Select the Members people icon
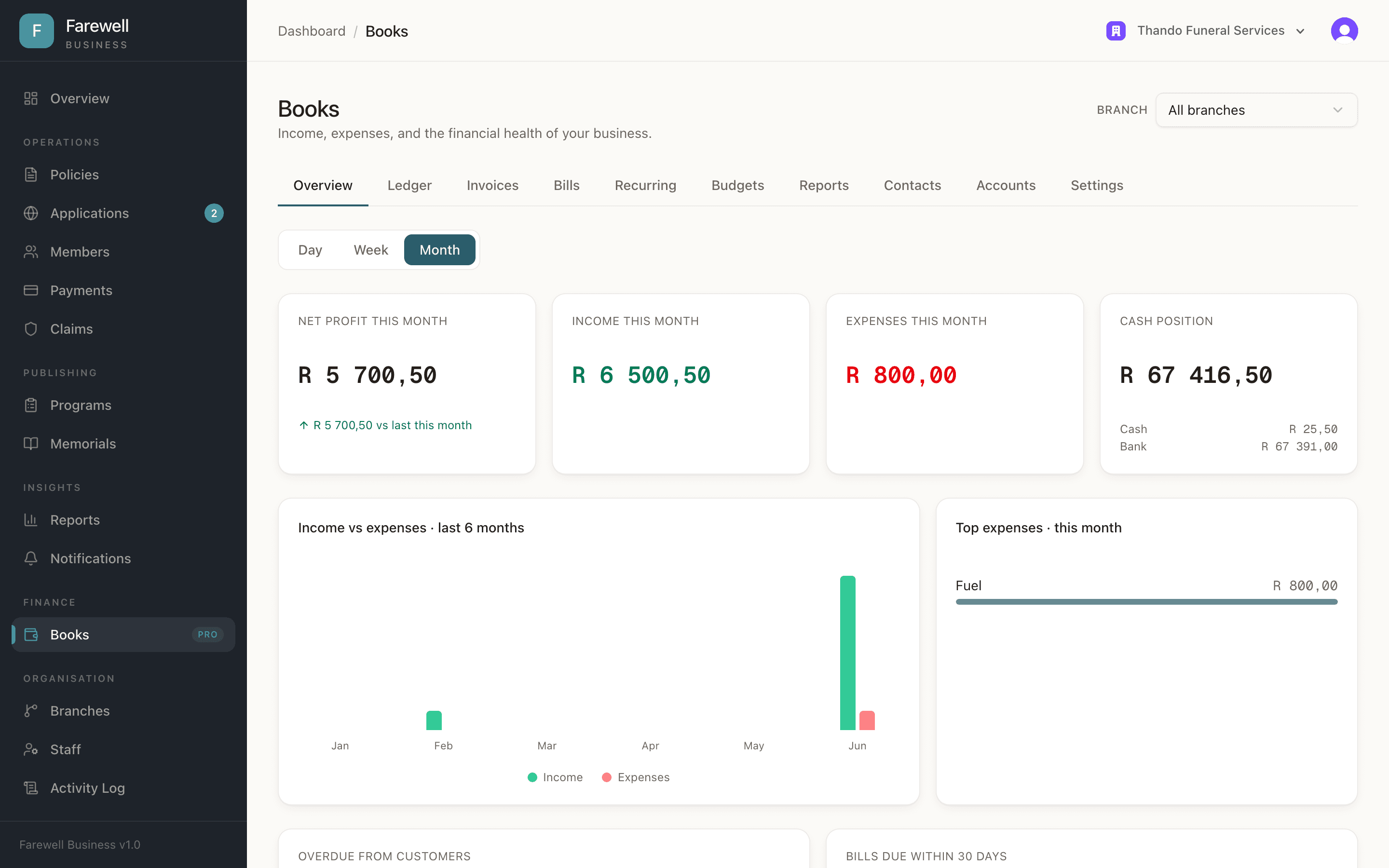This screenshot has height=868, width=1389. point(31,251)
